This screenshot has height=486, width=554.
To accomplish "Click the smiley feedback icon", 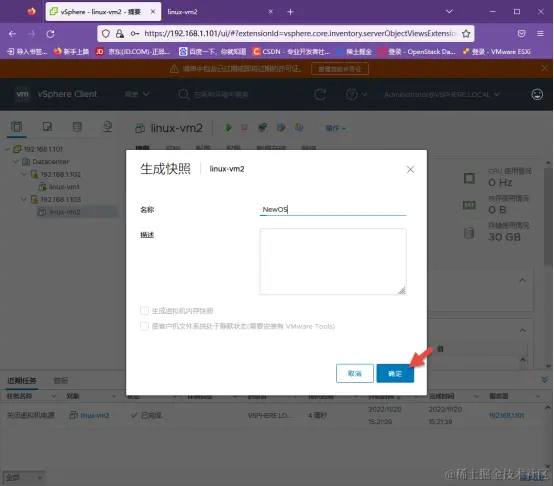I will (537, 94).
